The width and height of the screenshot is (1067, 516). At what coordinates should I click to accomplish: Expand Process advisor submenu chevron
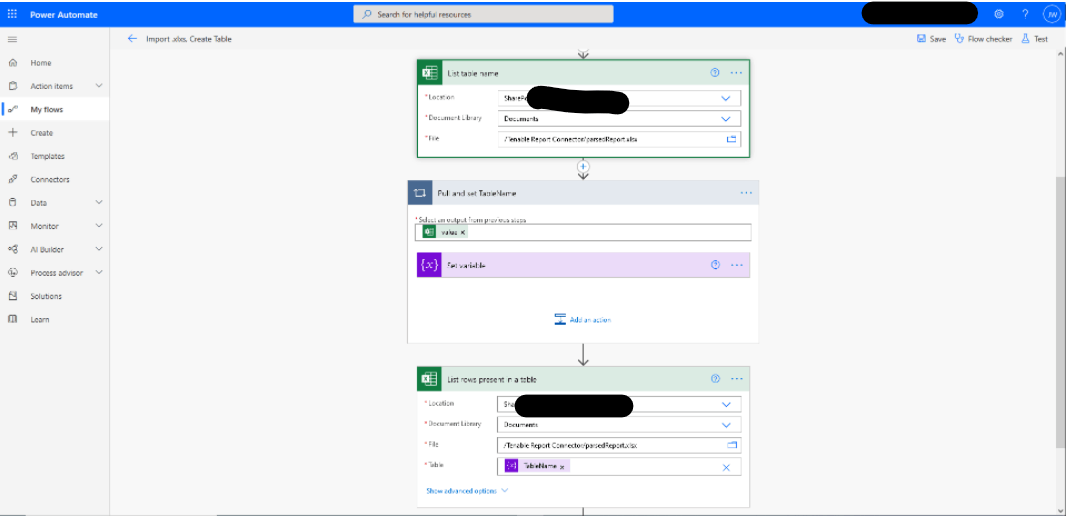point(99,273)
